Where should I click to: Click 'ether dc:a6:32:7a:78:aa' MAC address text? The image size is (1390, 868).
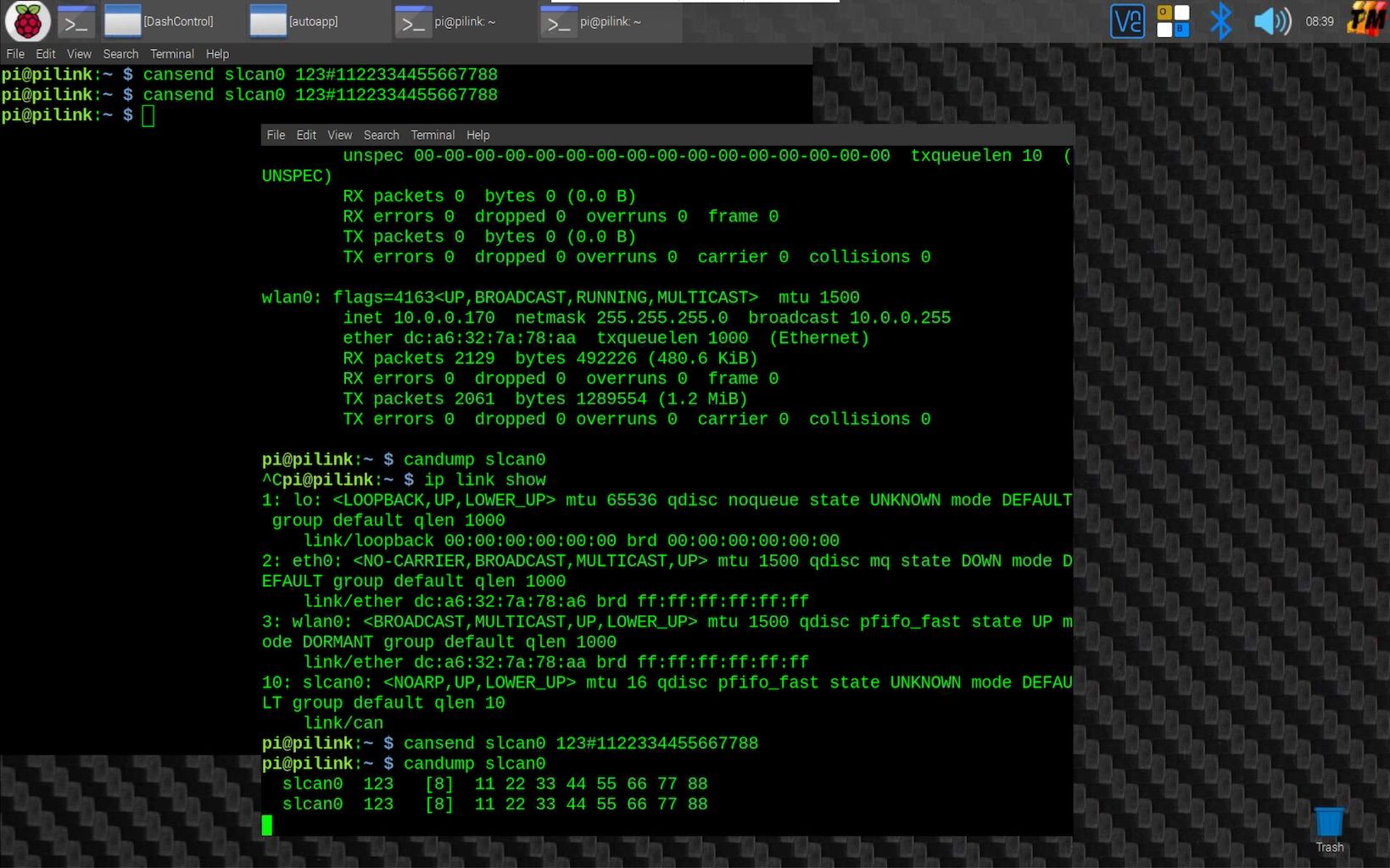point(460,338)
